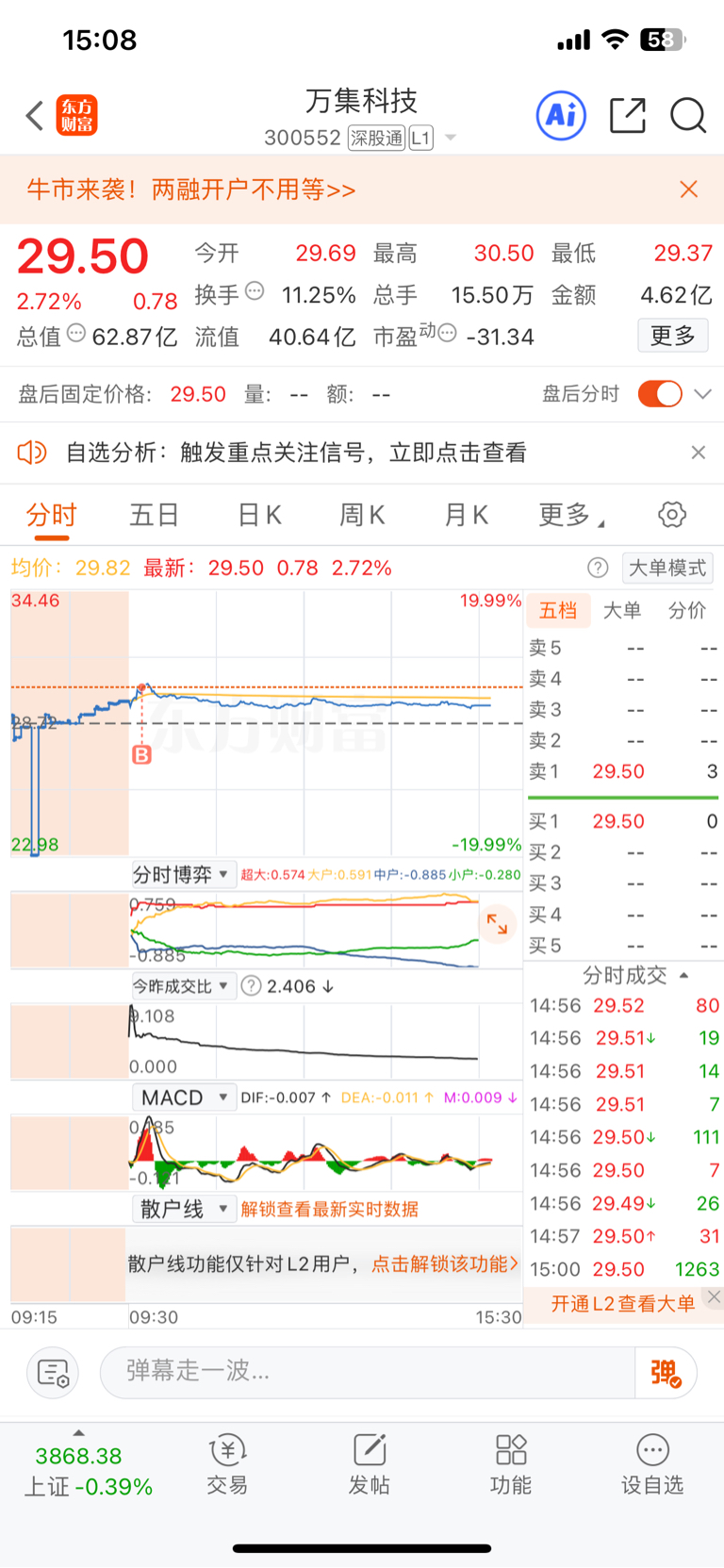The height and width of the screenshot is (1568, 724).
Task: Select the 五档 order book tab
Action: (x=558, y=611)
